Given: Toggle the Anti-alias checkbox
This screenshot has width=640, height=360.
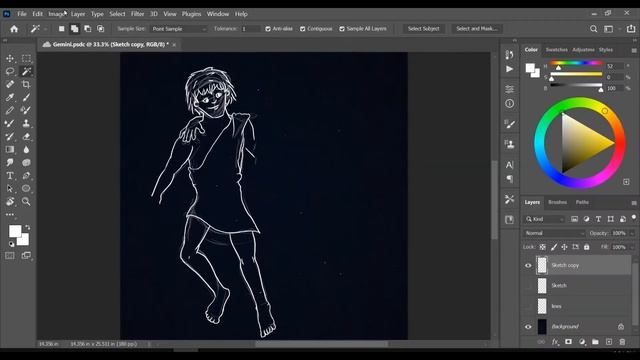Looking at the screenshot, I should point(268,29).
